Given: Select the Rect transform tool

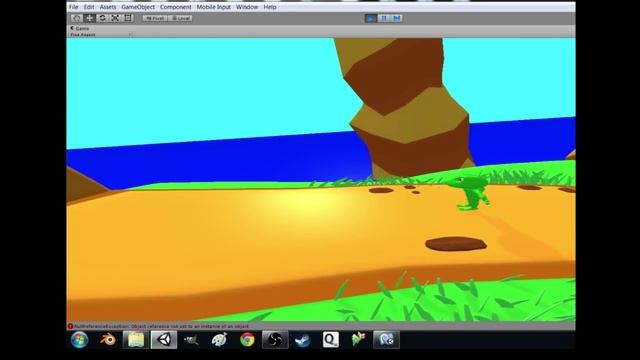Looking at the screenshot, I should click(128, 18).
